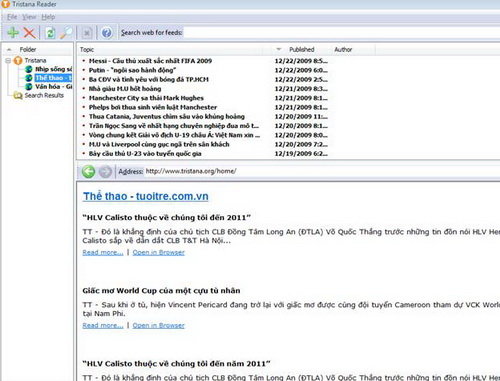Click Read more under first HLV Calisto article
500x381 pixels.
pyautogui.click(x=103, y=253)
